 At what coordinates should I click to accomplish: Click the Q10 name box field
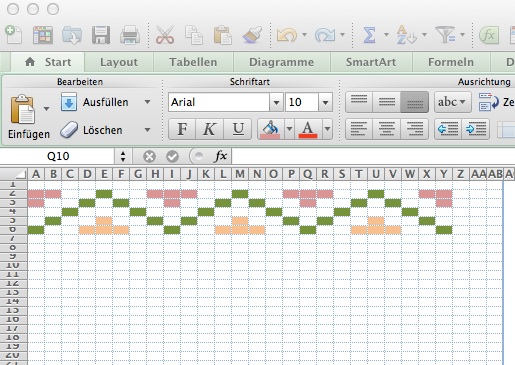point(58,156)
